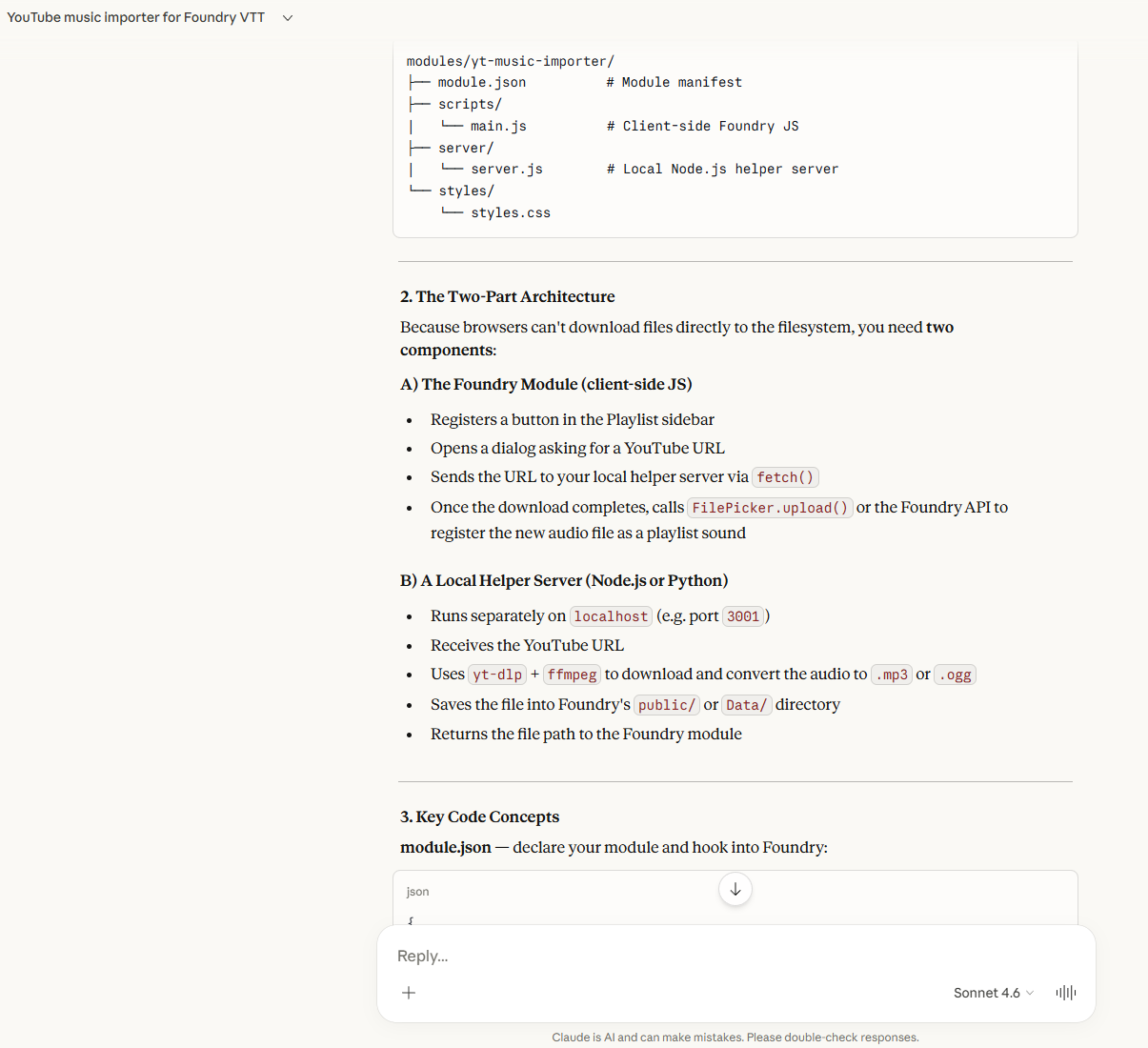Click the json code block language label
Image resolution: width=1148 pixels, height=1048 pixels.
pos(417,892)
